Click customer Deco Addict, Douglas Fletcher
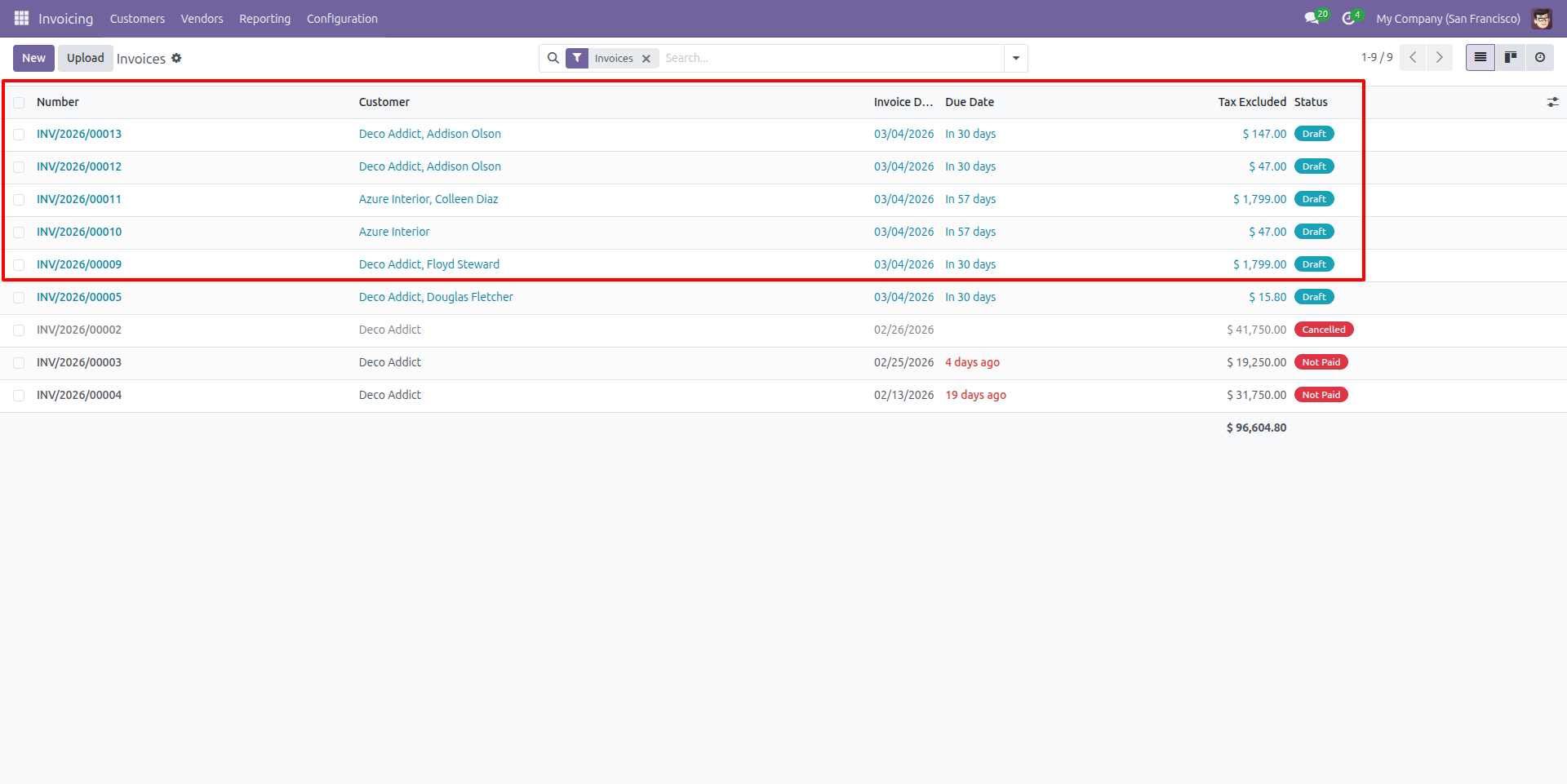 click(x=436, y=297)
